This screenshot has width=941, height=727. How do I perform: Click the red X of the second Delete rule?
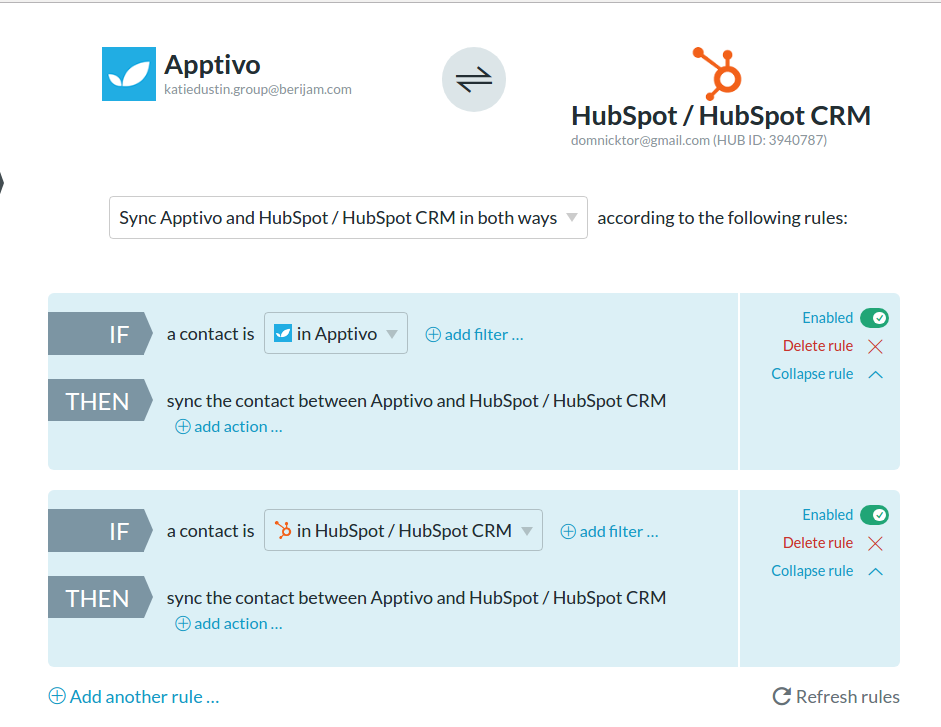coord(876,543)
